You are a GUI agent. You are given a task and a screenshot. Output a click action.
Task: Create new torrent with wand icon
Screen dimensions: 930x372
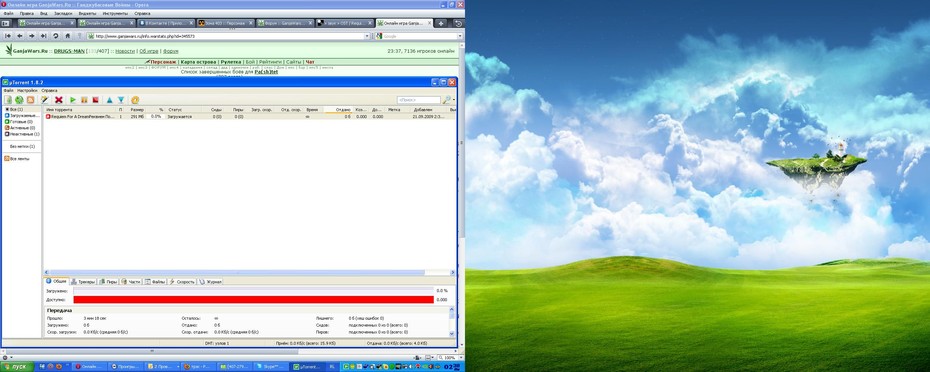click(x=45, y=100)
